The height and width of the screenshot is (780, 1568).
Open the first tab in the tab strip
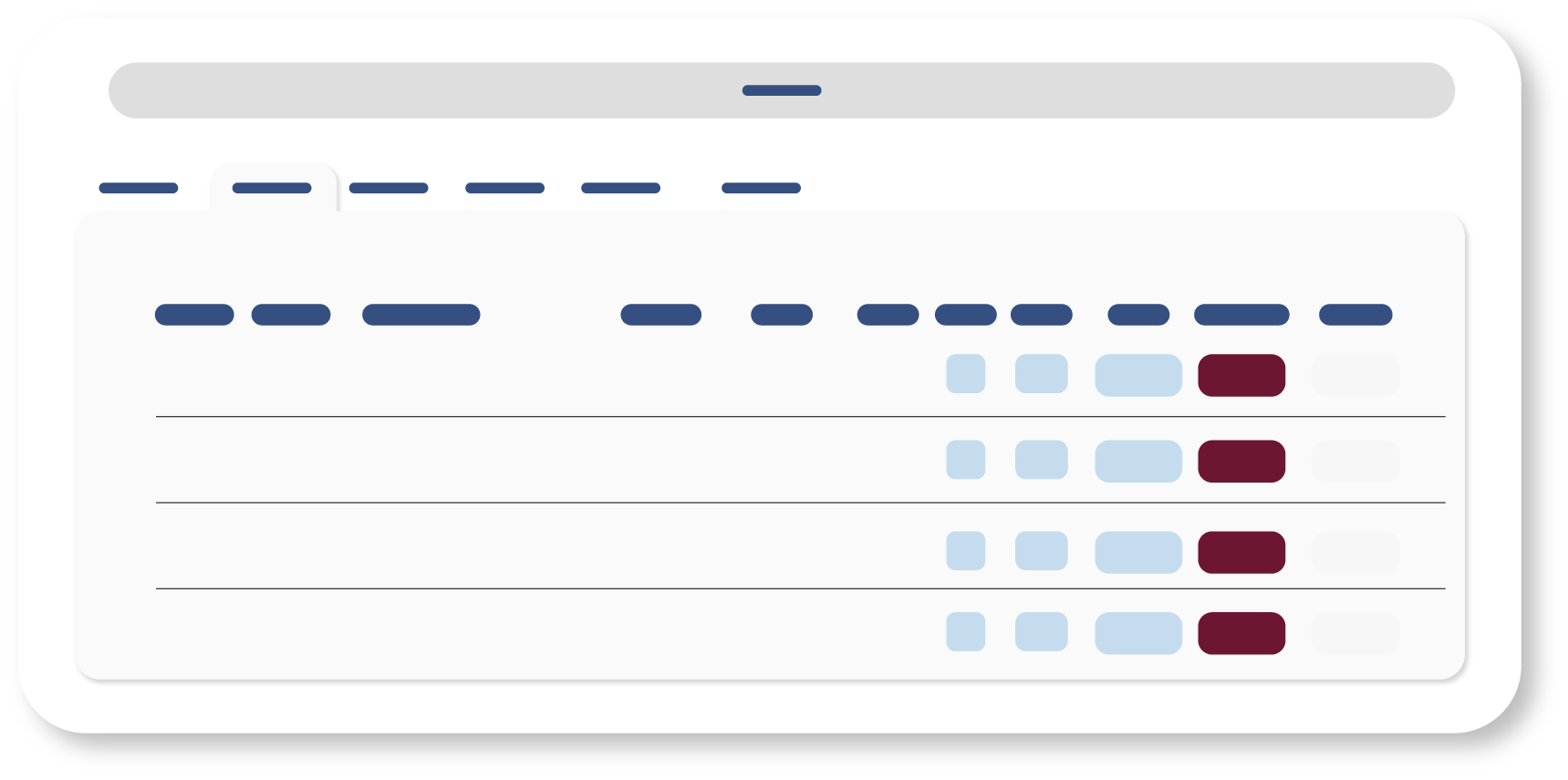[x=139, y=188]
